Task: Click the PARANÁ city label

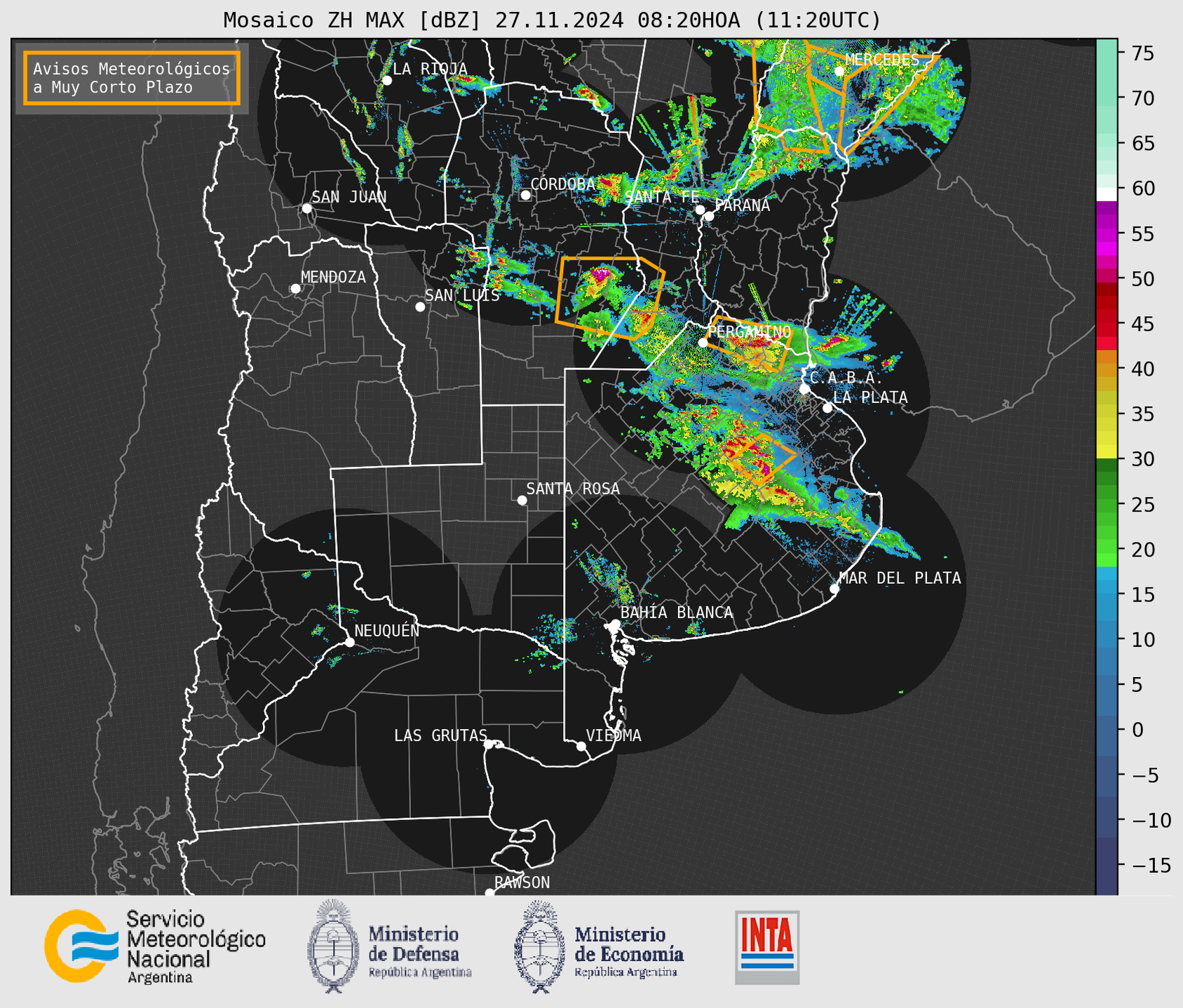Action: tap(743, 205)
